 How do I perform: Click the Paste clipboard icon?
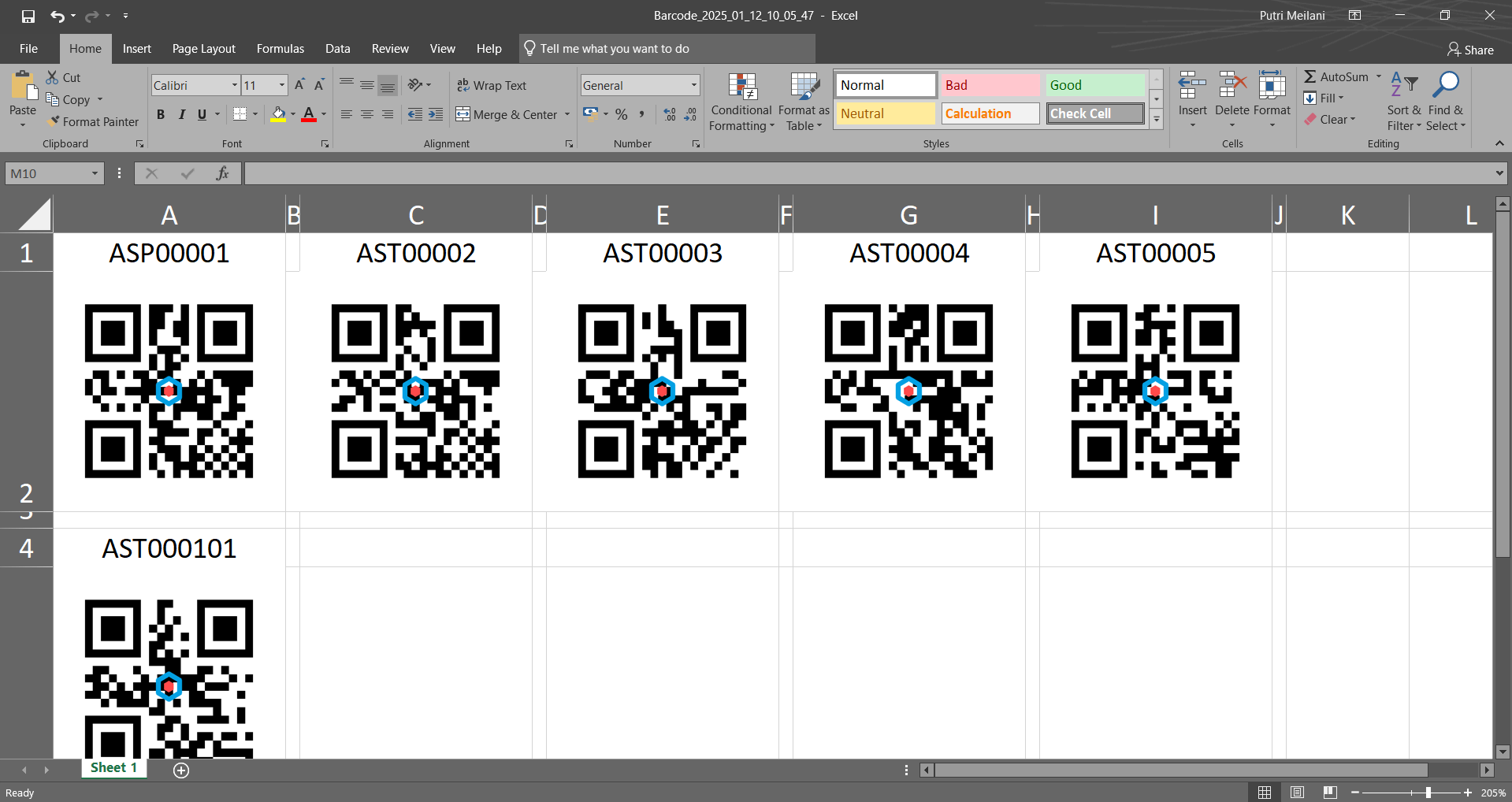[x=23, y=85]
